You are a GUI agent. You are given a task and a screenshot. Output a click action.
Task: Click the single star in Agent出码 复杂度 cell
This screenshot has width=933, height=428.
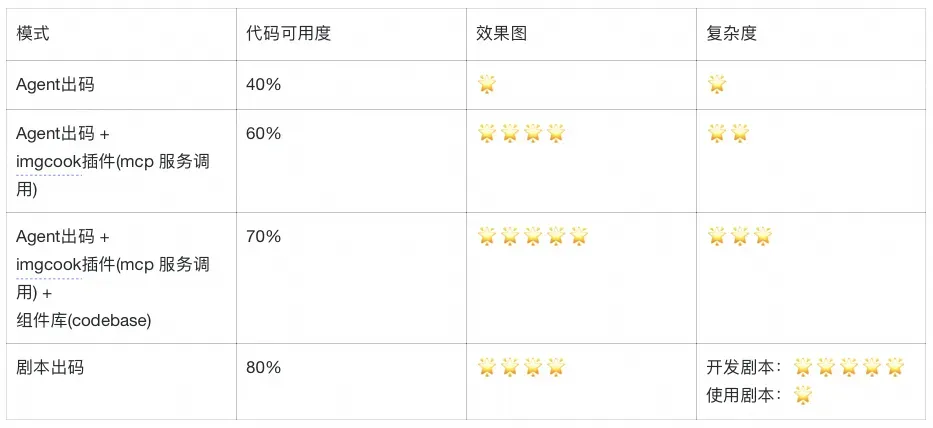point(717,85)
